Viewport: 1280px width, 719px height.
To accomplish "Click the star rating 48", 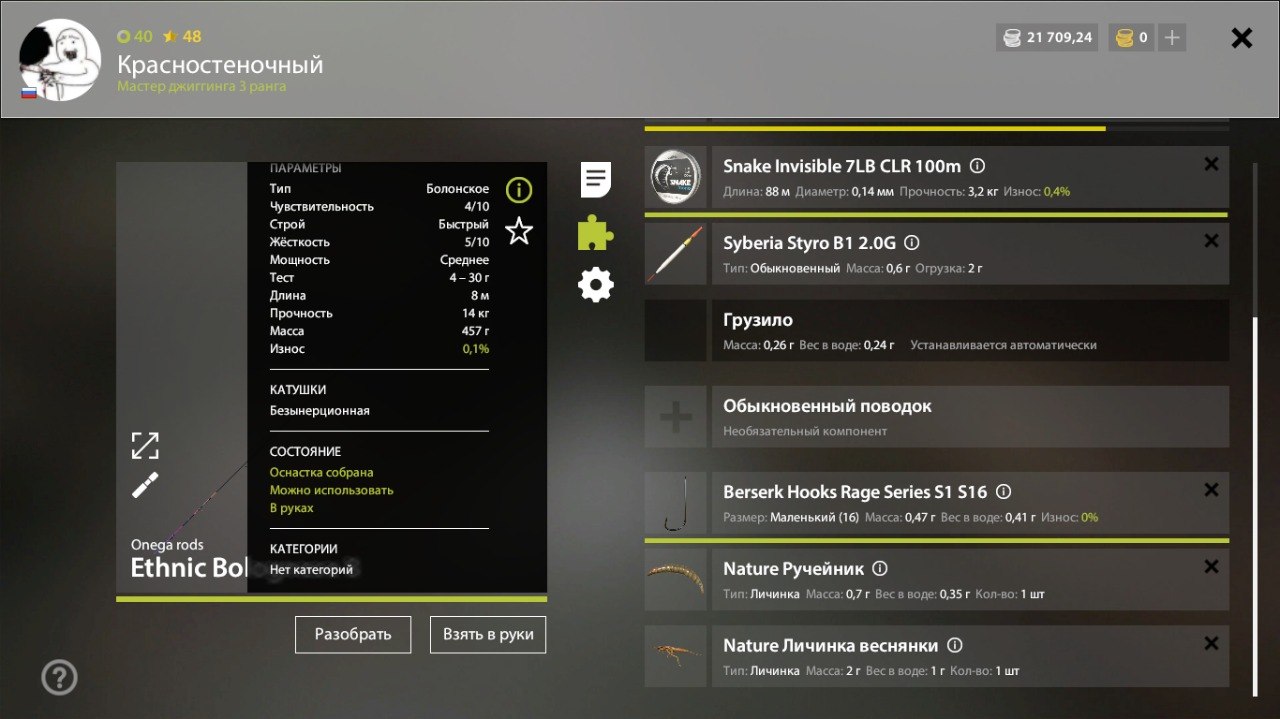I will point(182,36).
